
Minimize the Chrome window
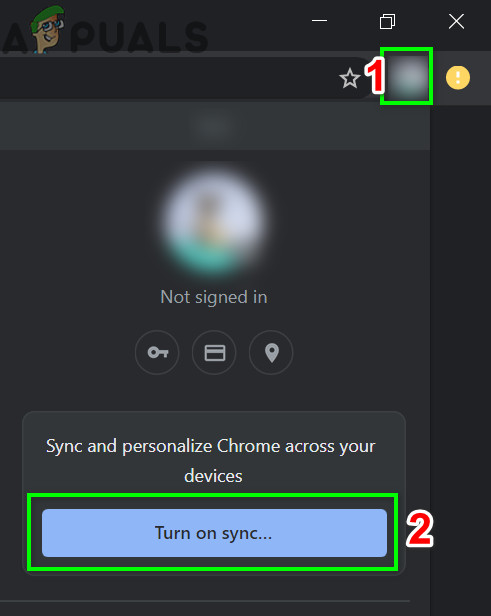pos(319,20)
